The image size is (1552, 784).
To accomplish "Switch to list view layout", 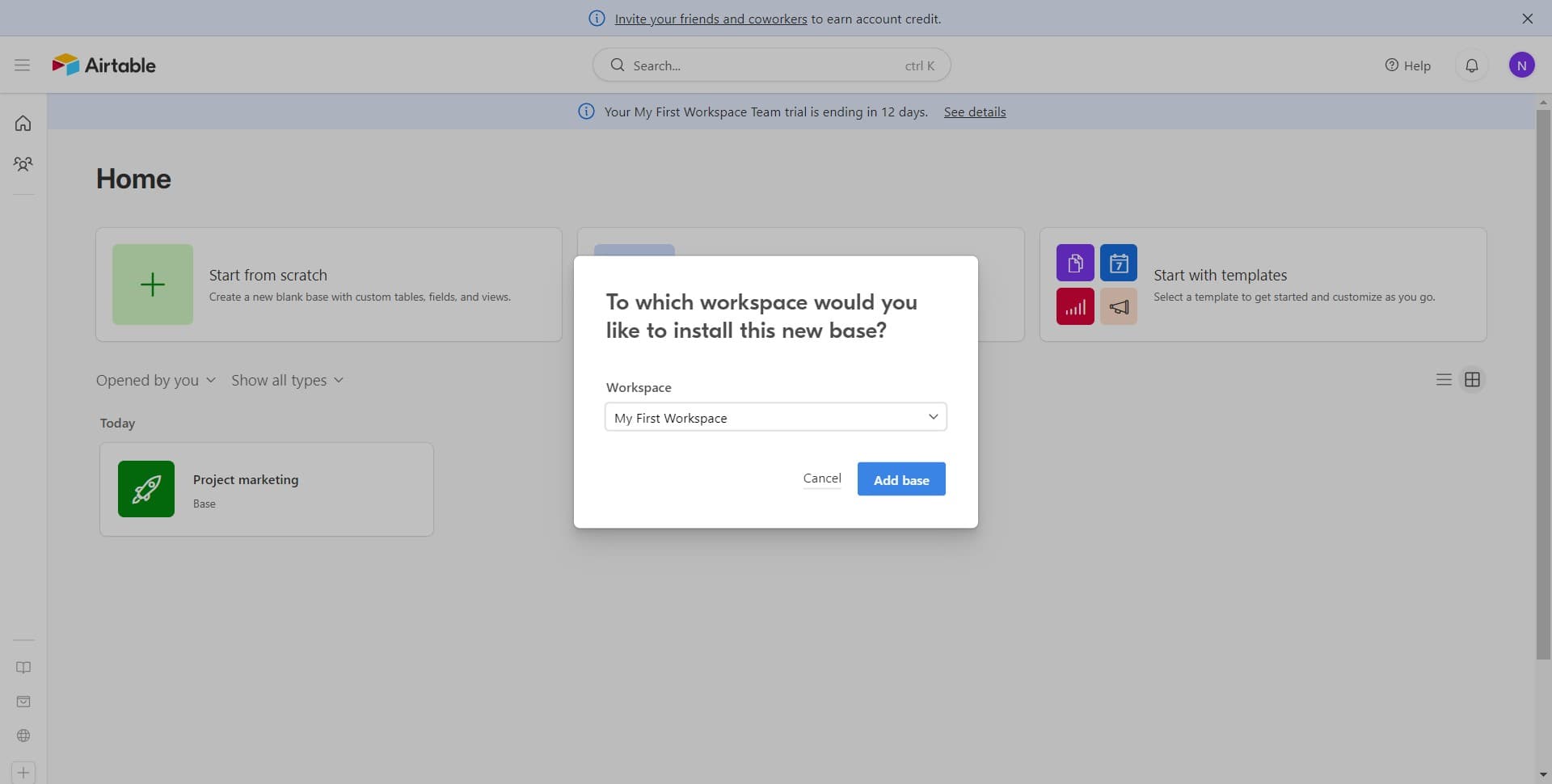I will coord(1444,380).
